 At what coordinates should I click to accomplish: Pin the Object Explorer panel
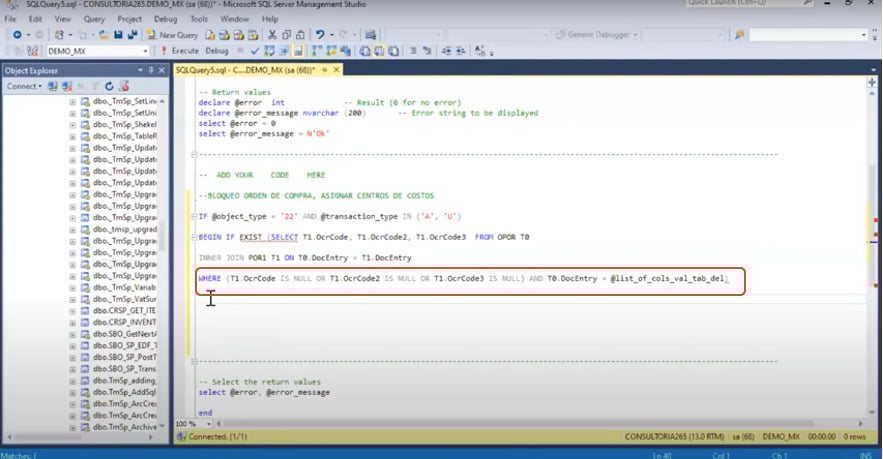(x=152, y=70)
